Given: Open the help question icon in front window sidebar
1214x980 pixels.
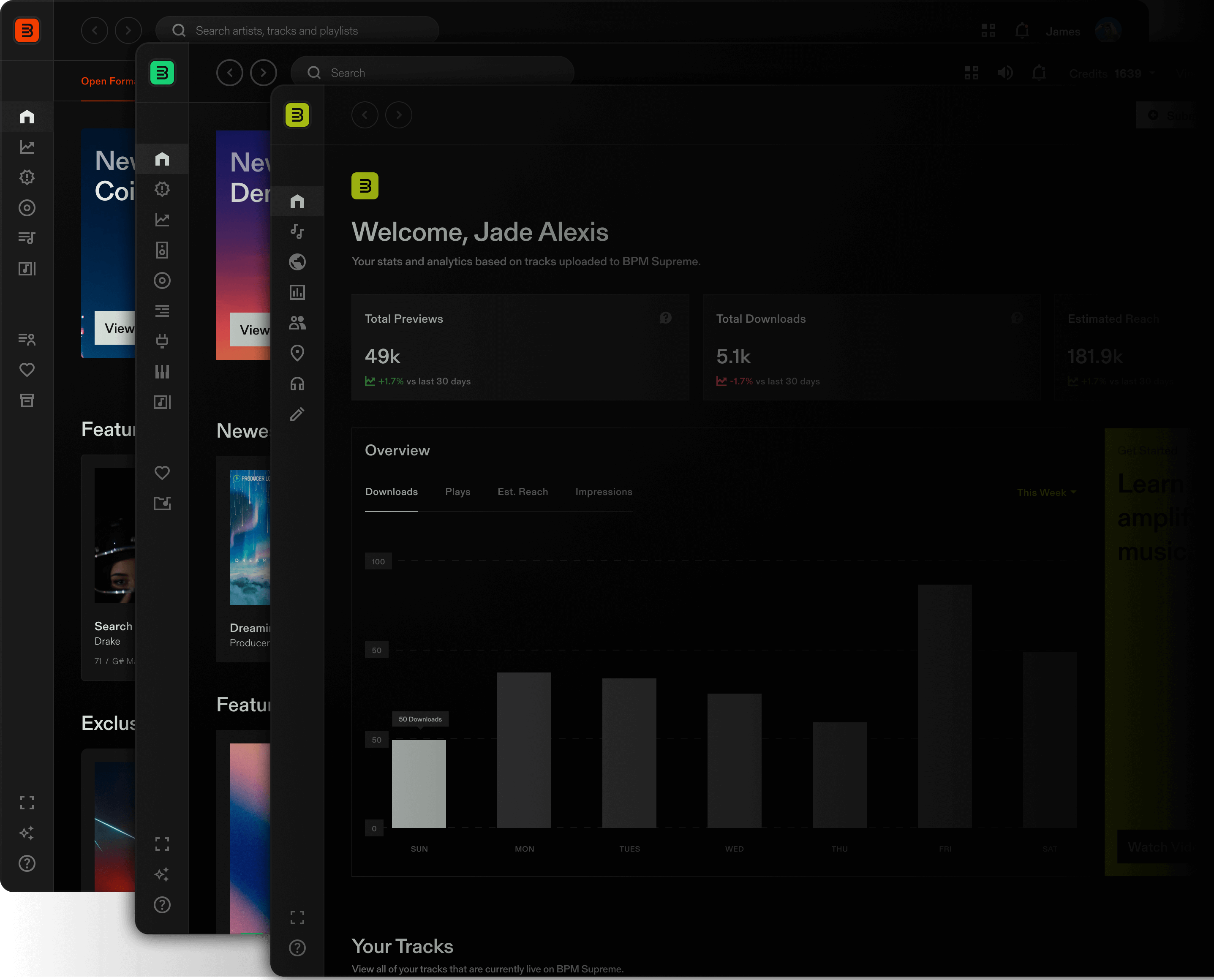Looking at the screenshot, I should click(x=297, y=948).
